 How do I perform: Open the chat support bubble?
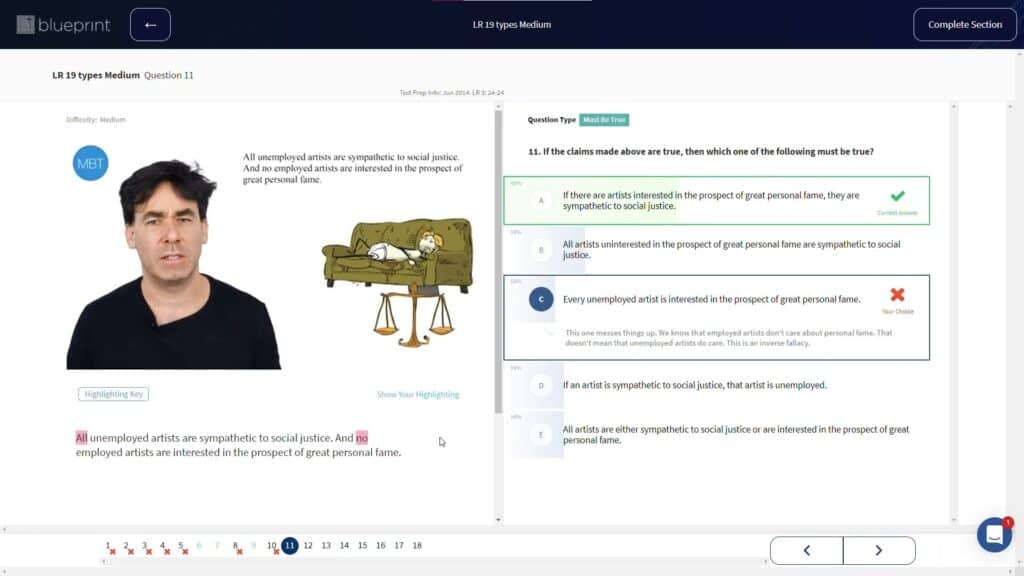pyautogui.click(x=994, y=535)
